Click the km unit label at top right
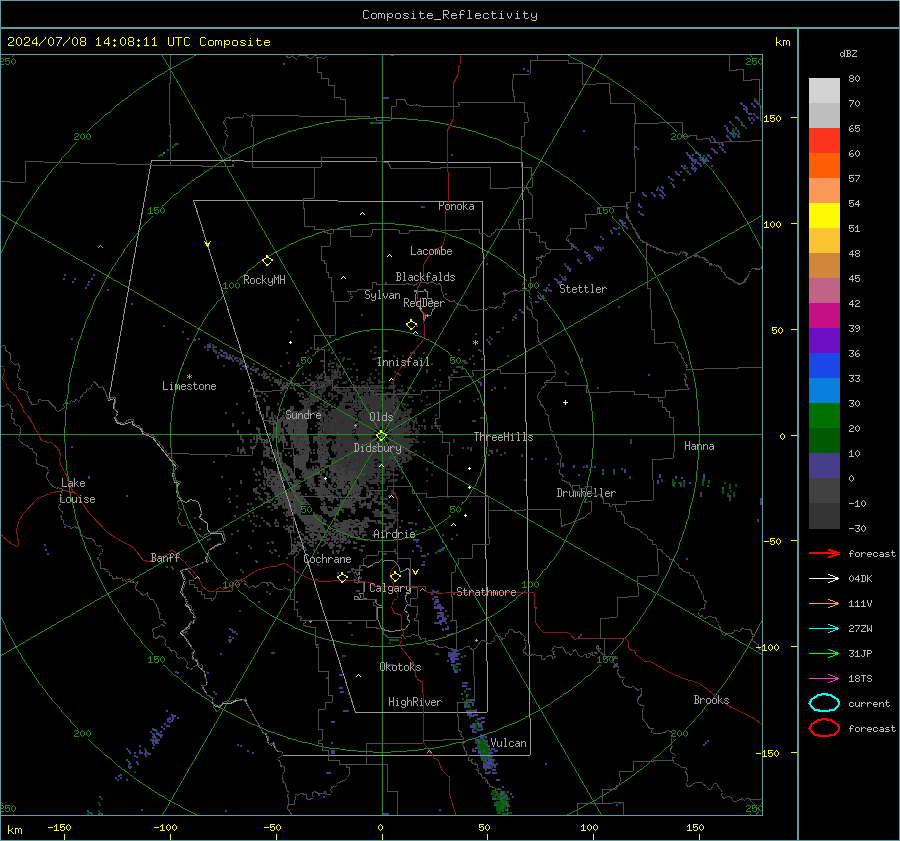 [782, 42]
